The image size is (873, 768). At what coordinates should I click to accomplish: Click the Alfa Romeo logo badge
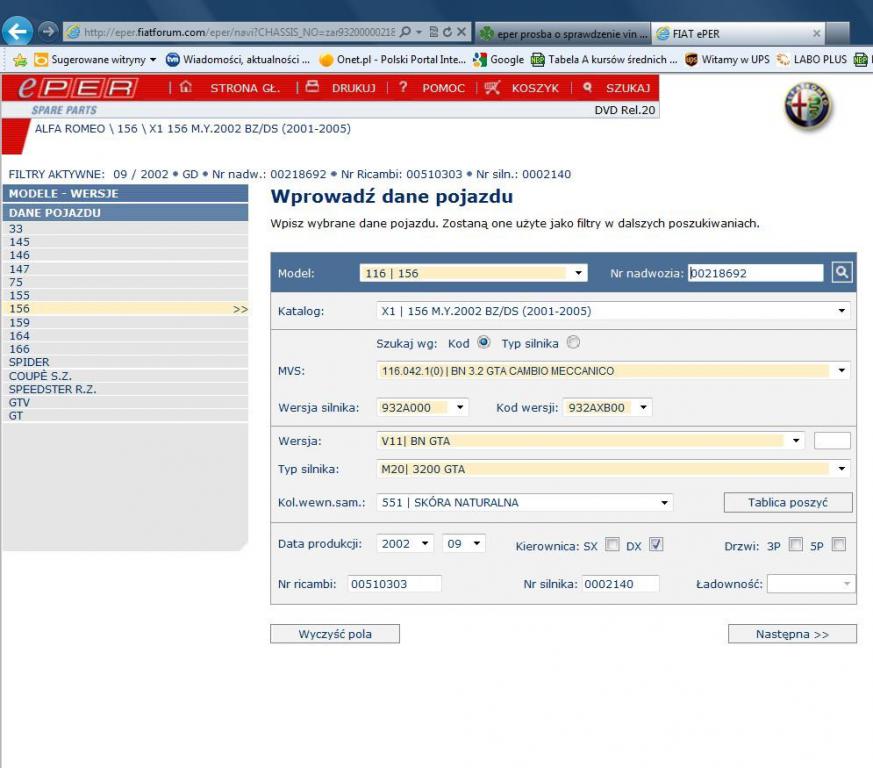tap(808, 106)
